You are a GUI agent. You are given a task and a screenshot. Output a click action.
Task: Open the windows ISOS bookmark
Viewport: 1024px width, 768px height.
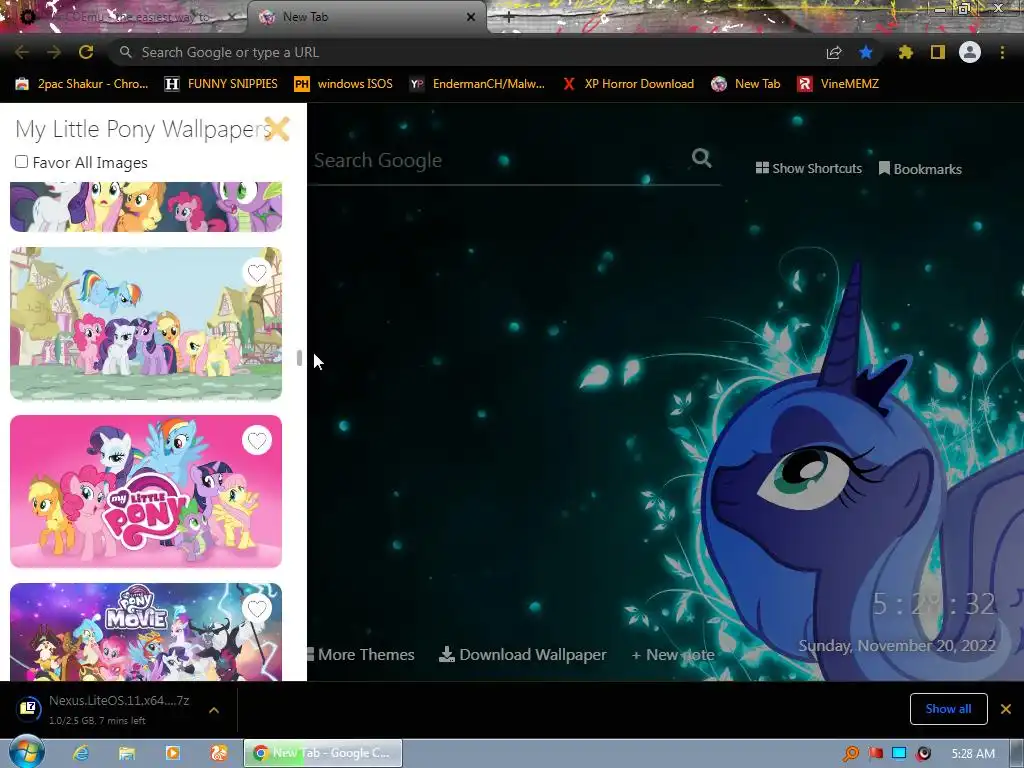[x=344, y=84]
